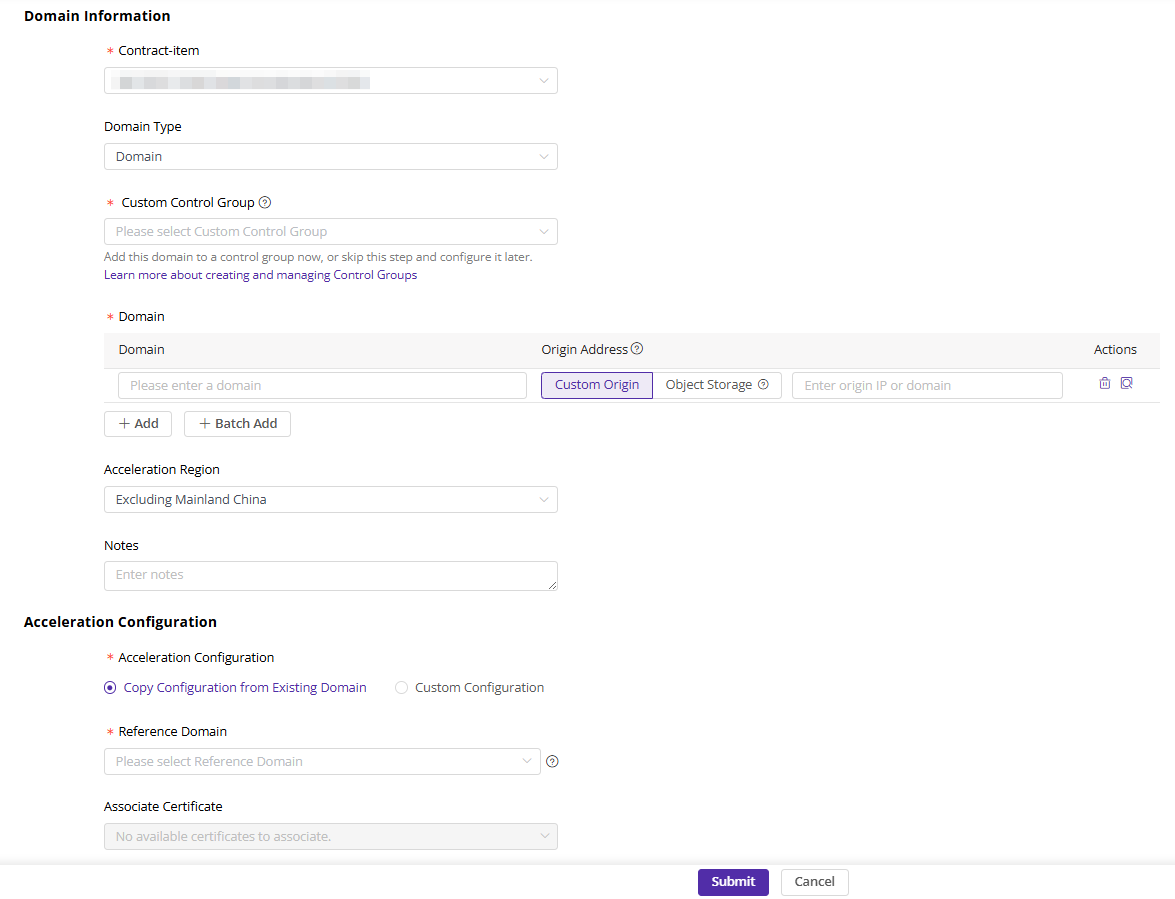This screenshot has width=1175, height=899.
Task: Click the delete (trash) icon in Actions
Action: (x=1104, y=383)
